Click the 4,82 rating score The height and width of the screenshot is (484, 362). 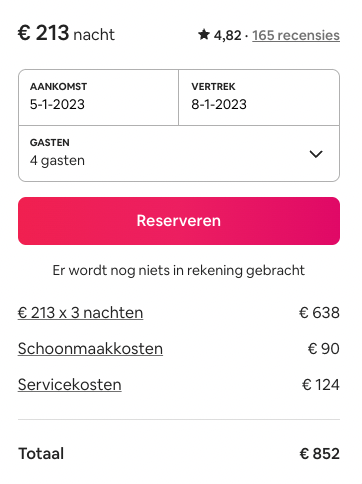pyautogui.click(x=227, y=35)
